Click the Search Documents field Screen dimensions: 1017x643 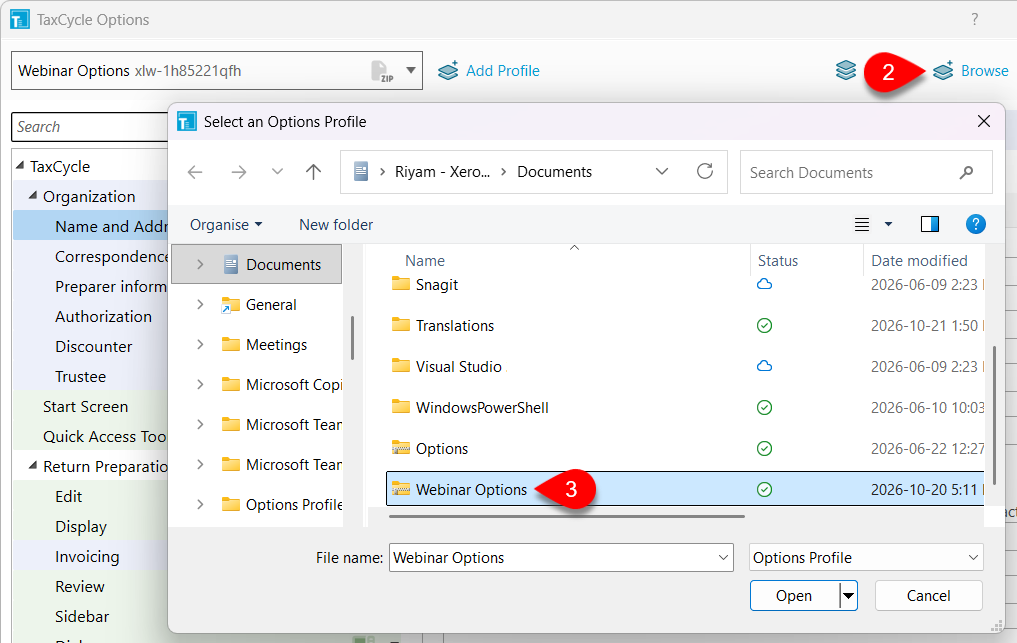coord(866,172)
